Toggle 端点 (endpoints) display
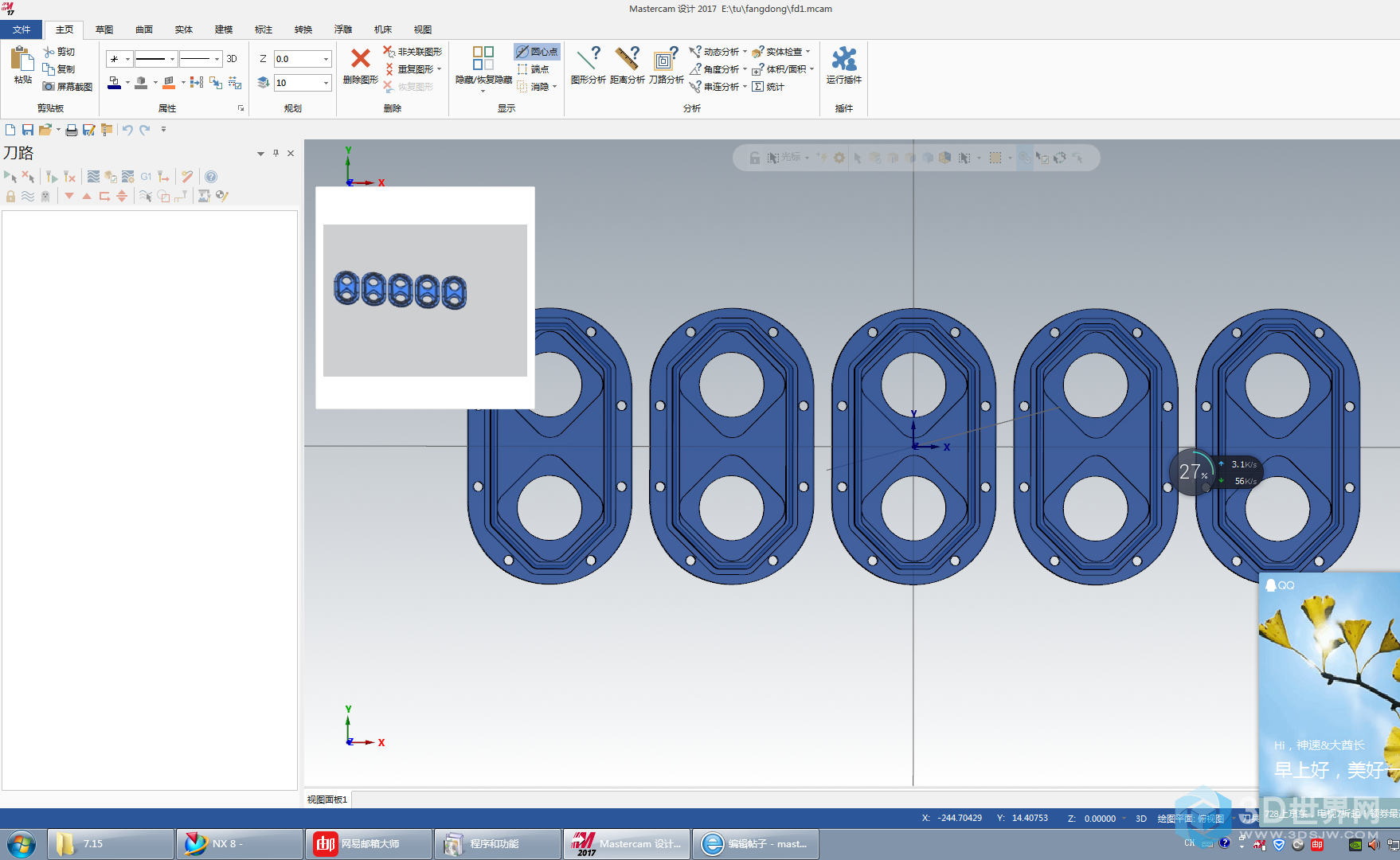Viewport: 1400px width, 860px height. pos(533,69)
